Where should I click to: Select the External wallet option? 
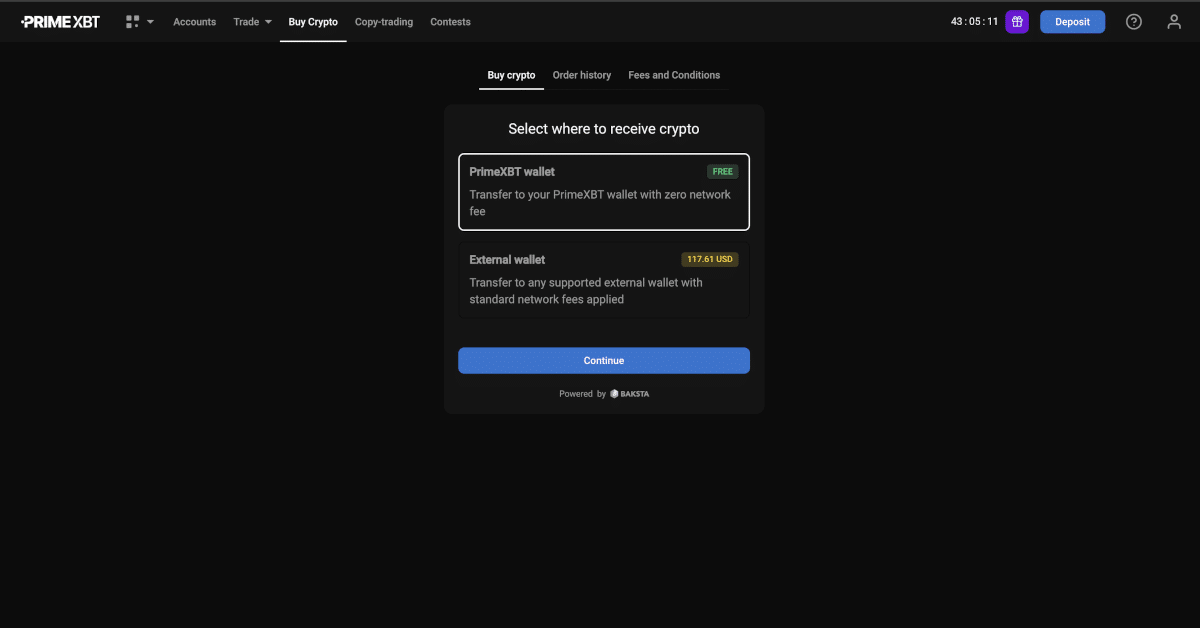[604, 280]
